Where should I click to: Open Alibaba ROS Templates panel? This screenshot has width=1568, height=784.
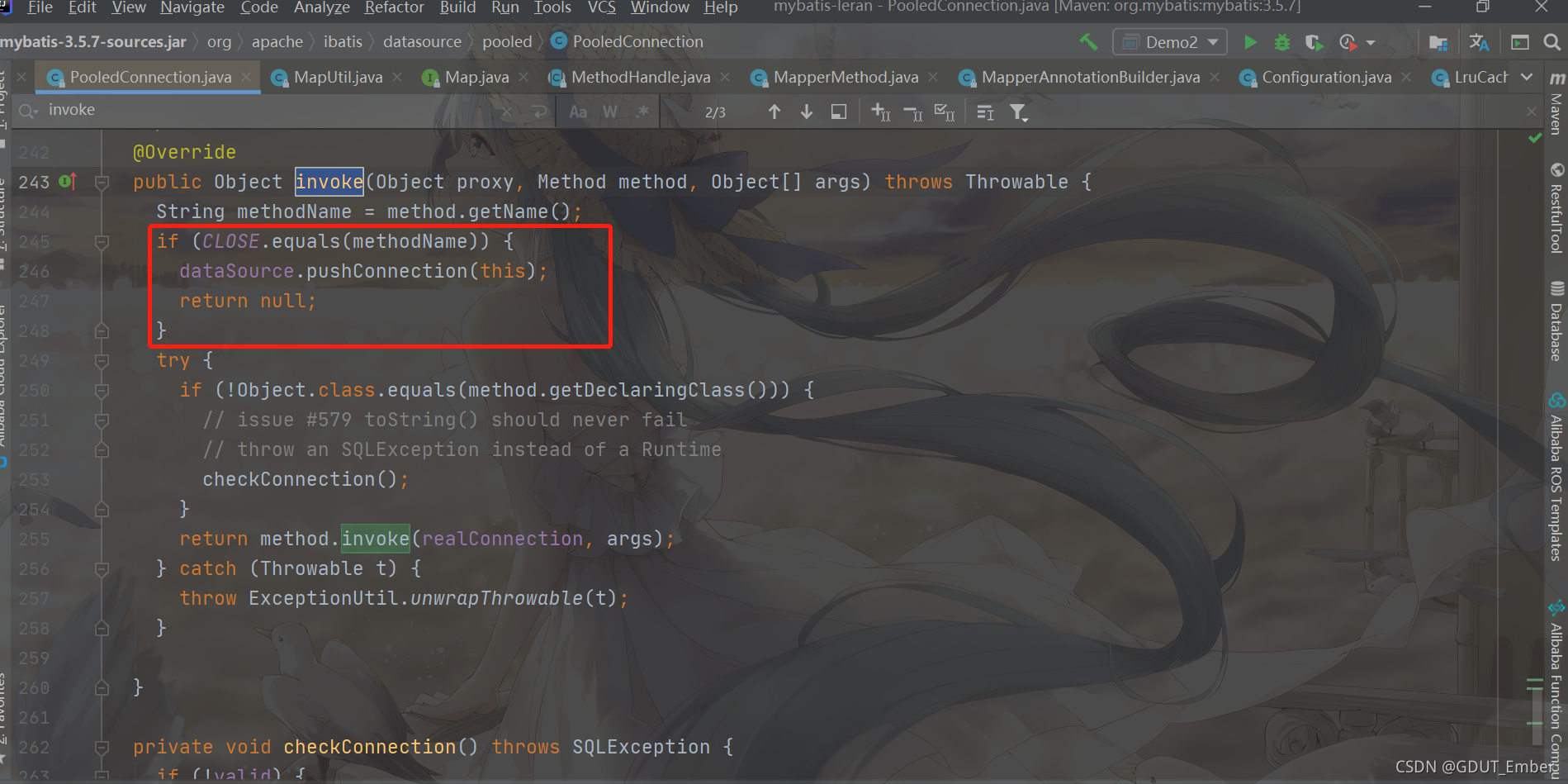[1556, 477]
